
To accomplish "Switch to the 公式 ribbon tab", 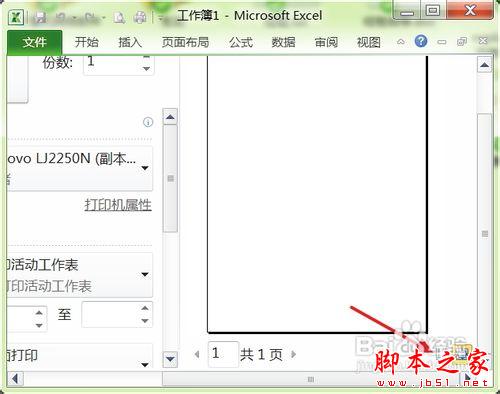I will (241, 42).
